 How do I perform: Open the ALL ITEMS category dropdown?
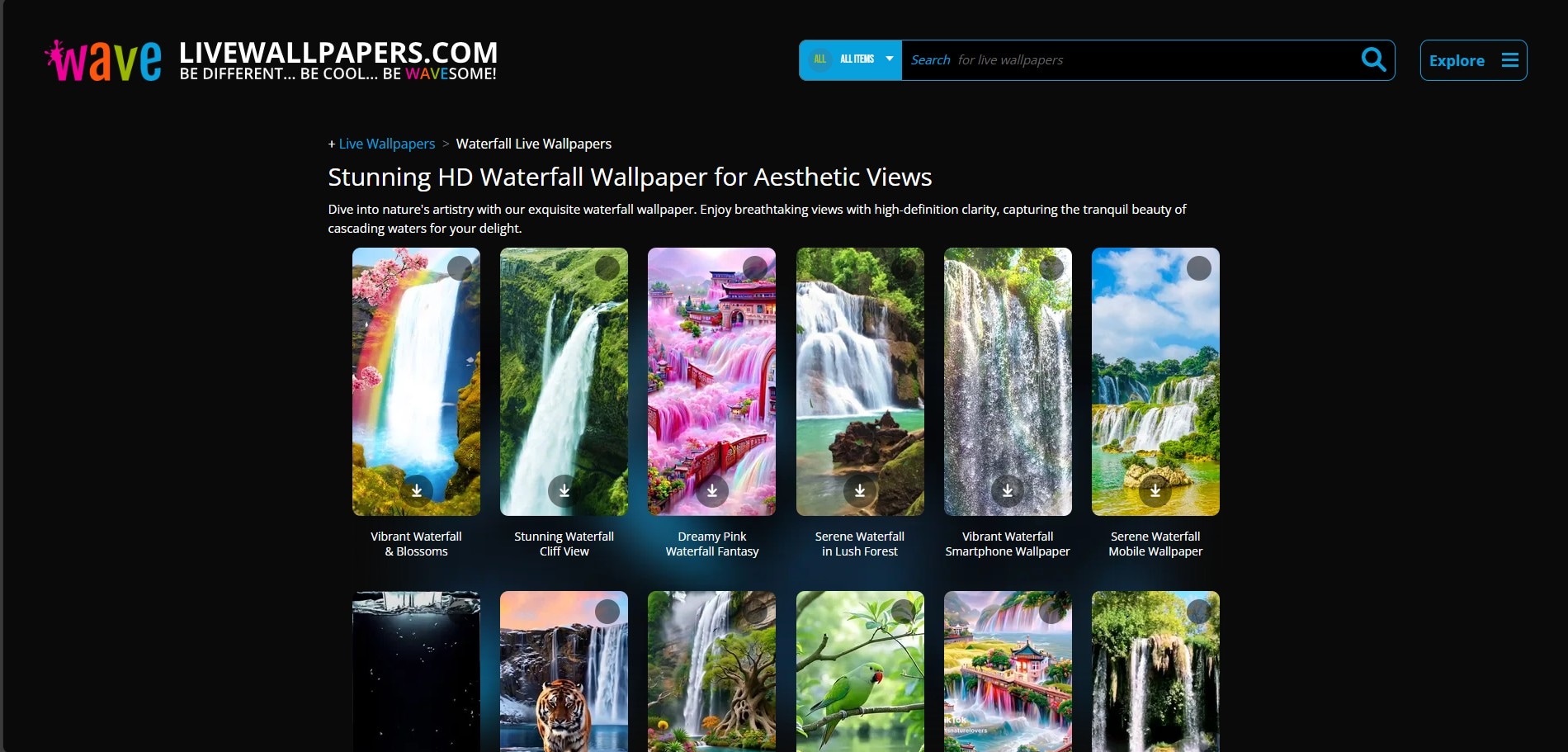856,59
